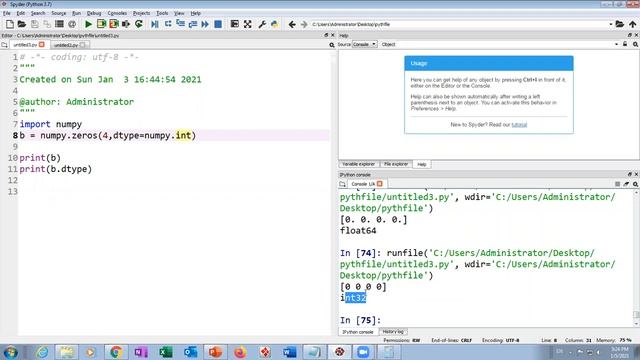Viewport: 640px width, 360px height.
Task: Start debugging with the debug file icon
Action: pos(155,24)
